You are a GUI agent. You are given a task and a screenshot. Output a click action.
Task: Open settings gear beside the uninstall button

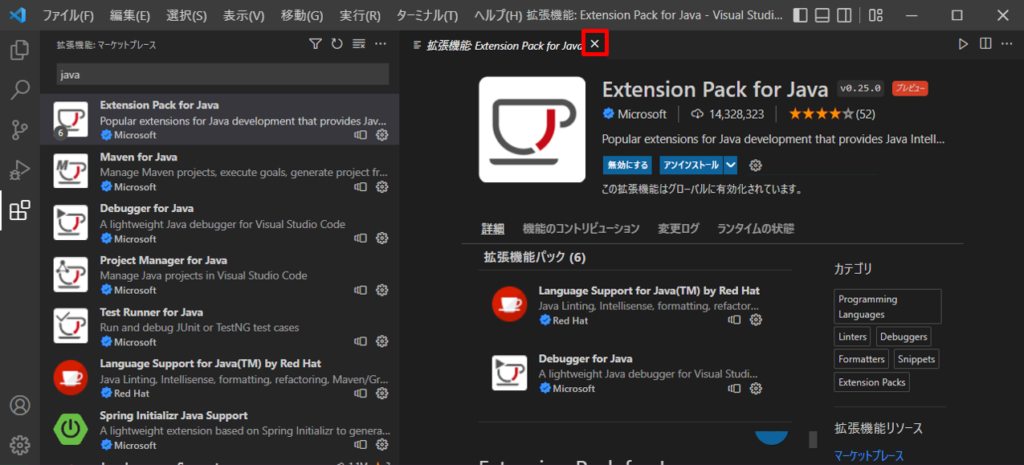coord(756,165)
